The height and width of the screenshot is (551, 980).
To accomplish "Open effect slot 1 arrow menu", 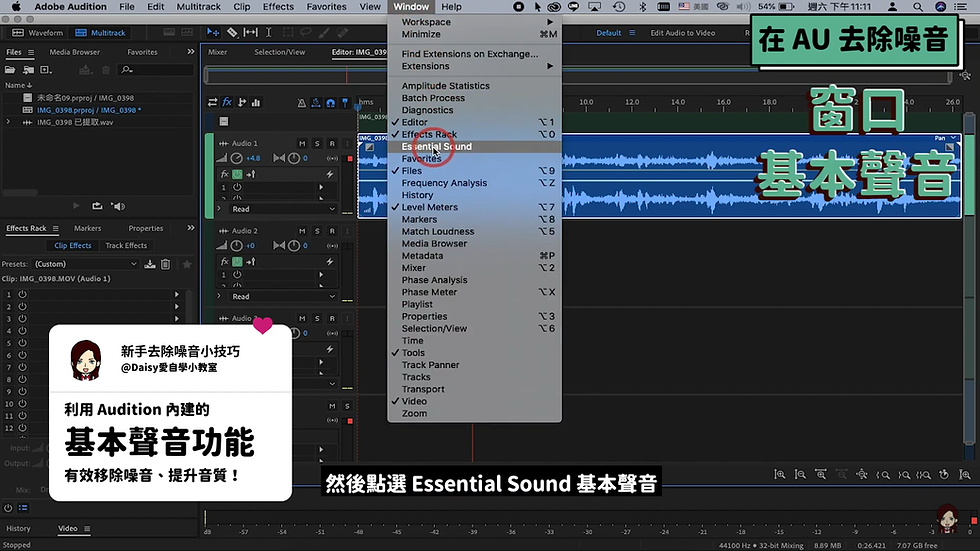I will point(176,294).
